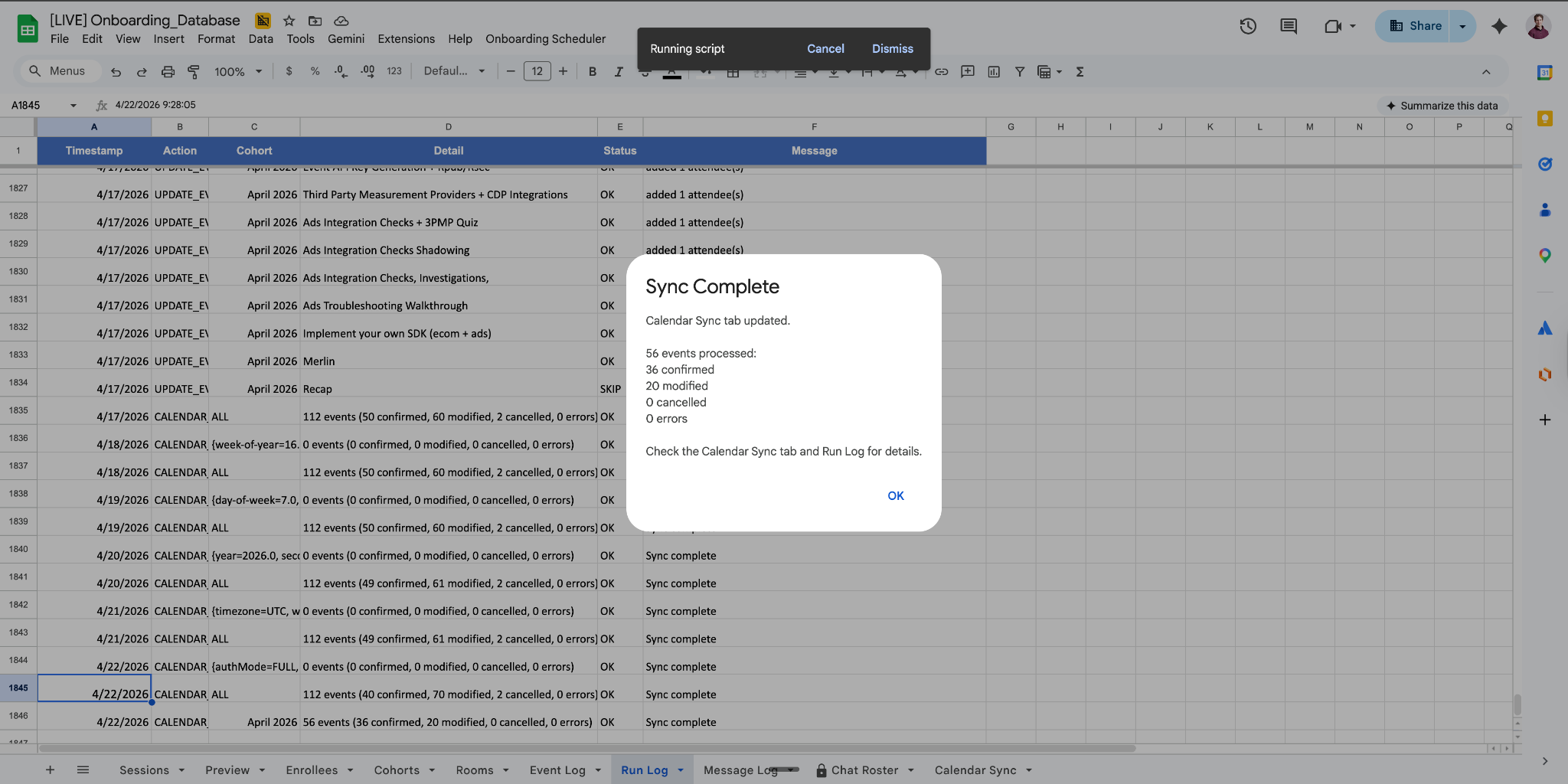The width and height of the screenshot is (1568, 784).
Task: Open Google Tasks side panel icon
Action: 1545,164
